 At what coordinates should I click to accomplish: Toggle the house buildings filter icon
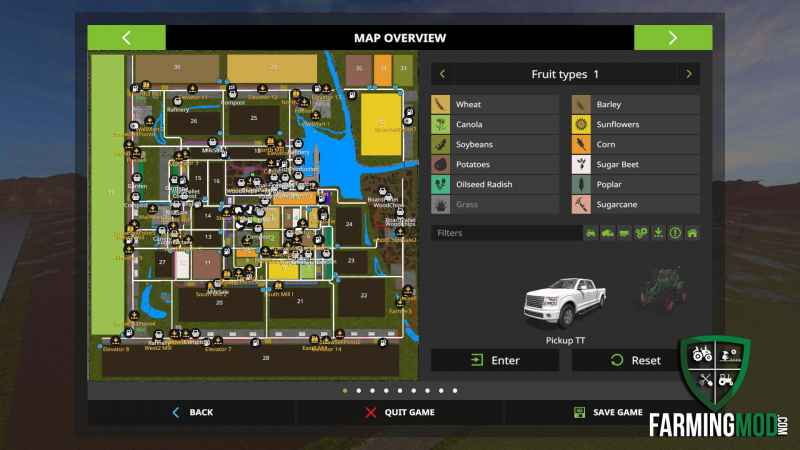click(692, 233)
